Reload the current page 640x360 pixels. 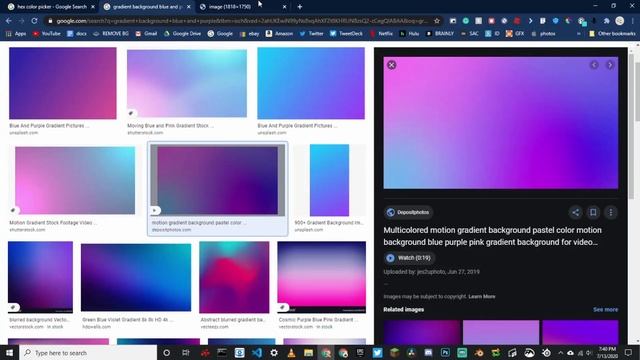pyautogui.click(x=34, y=21)
